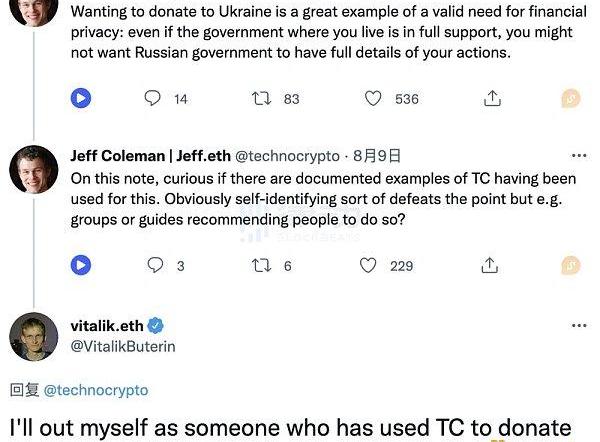Screen dimensions: 600x442
Task: Share the Ukraine donation tweet
Action: coord(491,98)
